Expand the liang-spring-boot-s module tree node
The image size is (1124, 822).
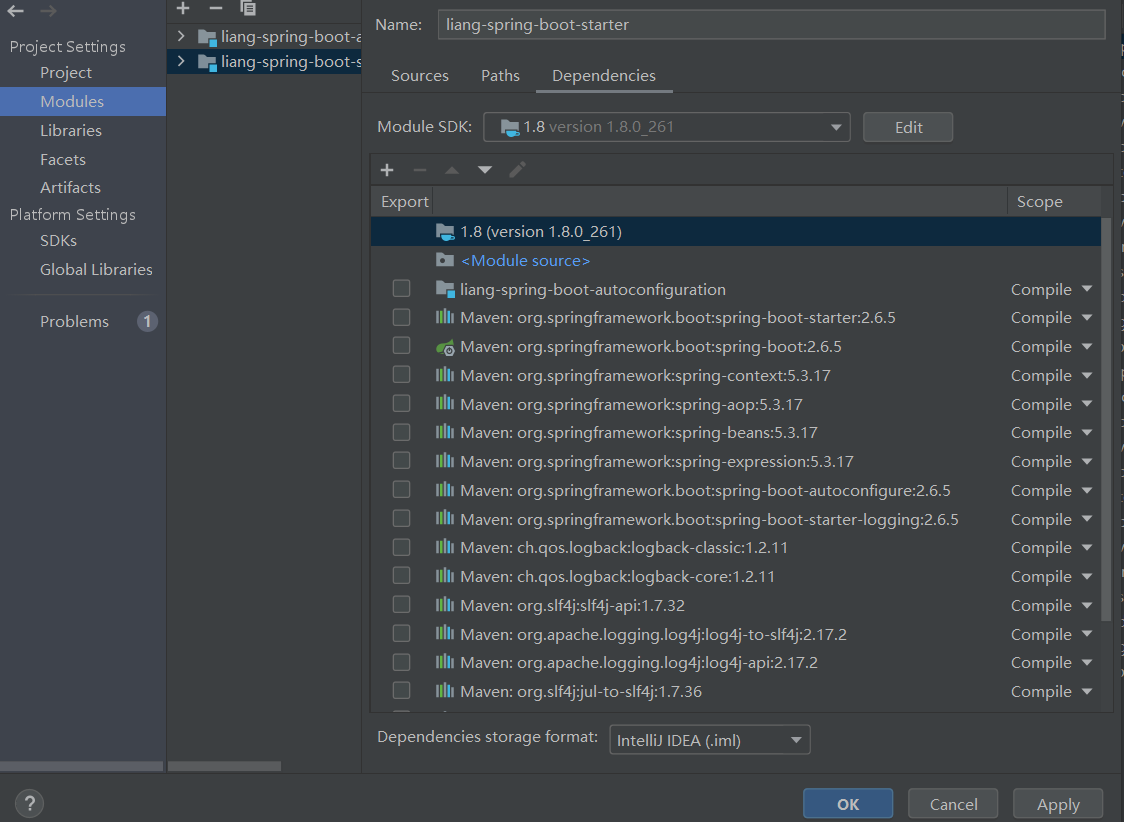pos(181,62)
